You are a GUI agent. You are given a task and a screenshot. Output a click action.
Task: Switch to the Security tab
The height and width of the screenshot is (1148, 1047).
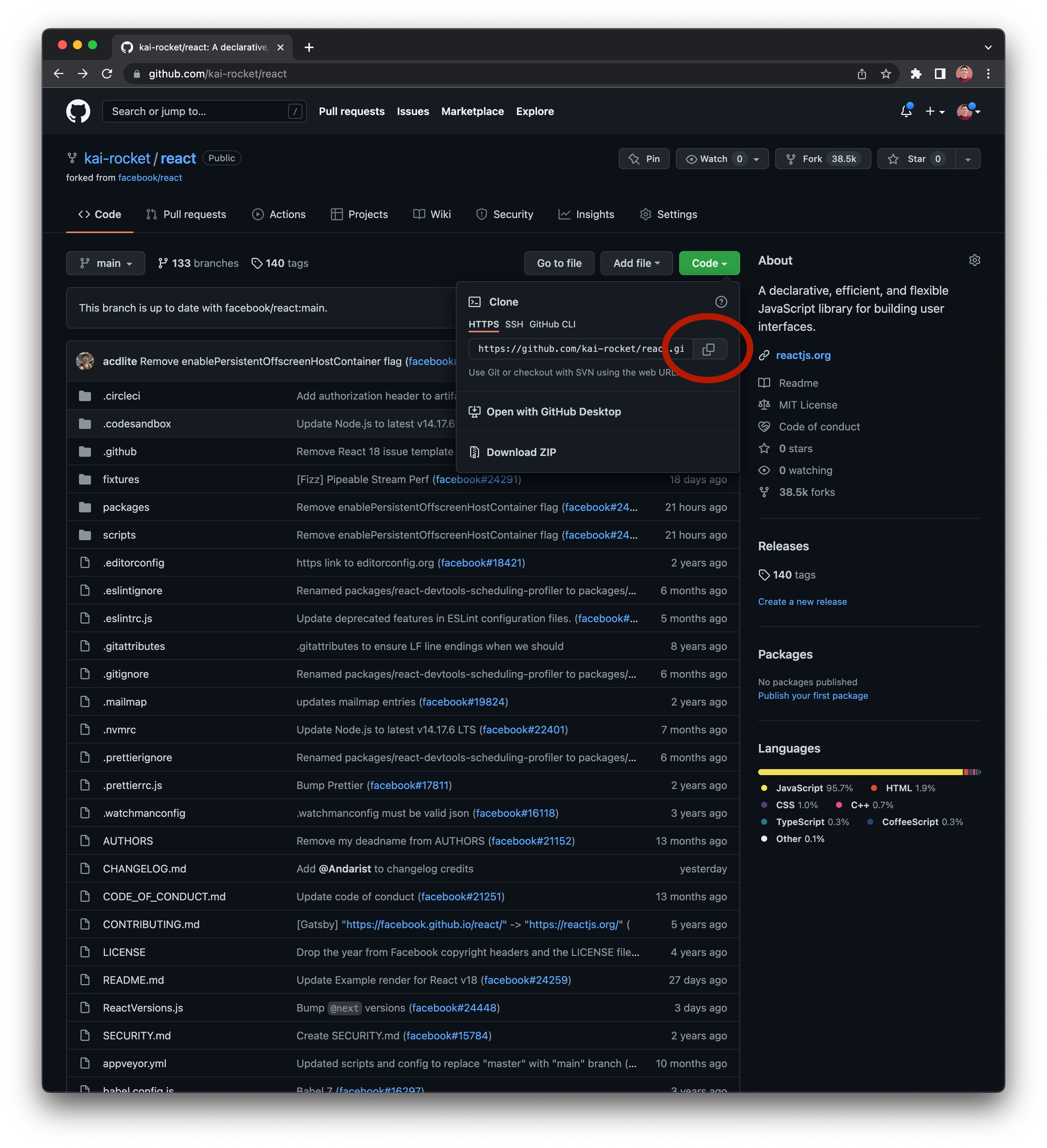tap(505, 215)
